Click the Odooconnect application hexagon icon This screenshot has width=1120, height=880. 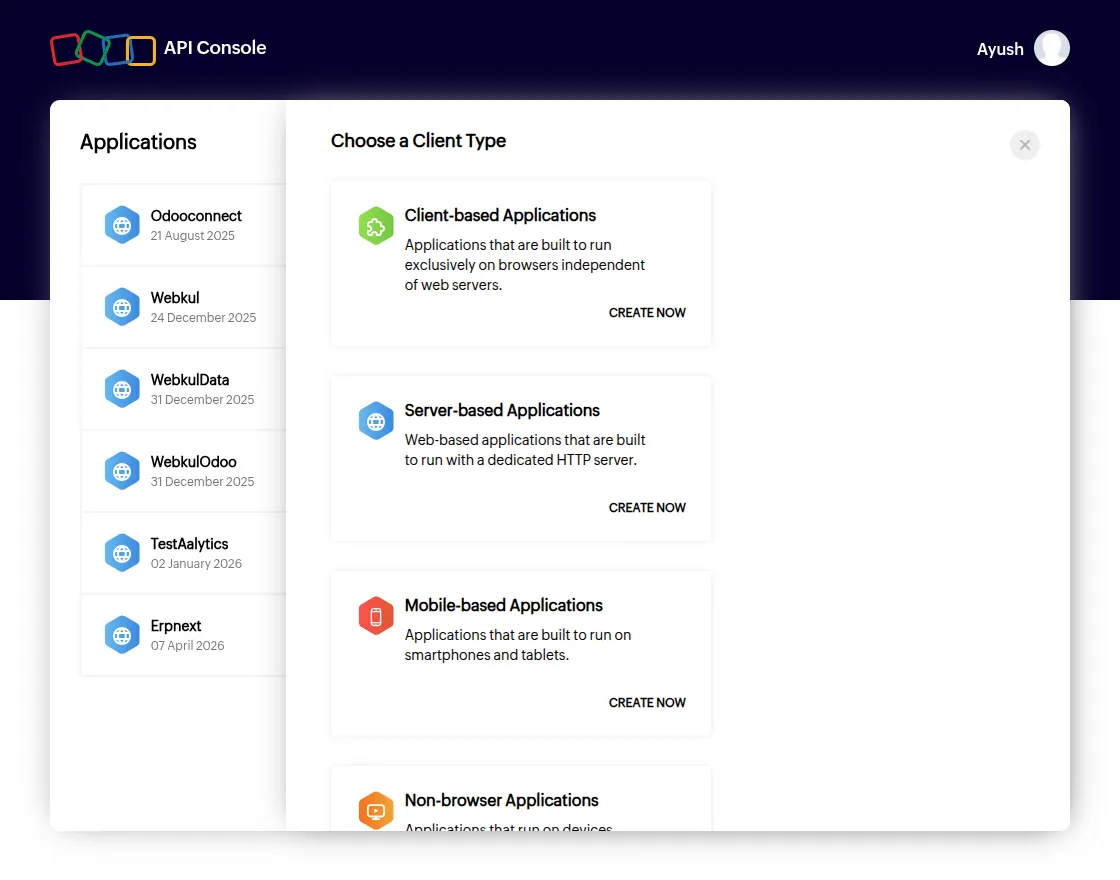coord(122,225)
